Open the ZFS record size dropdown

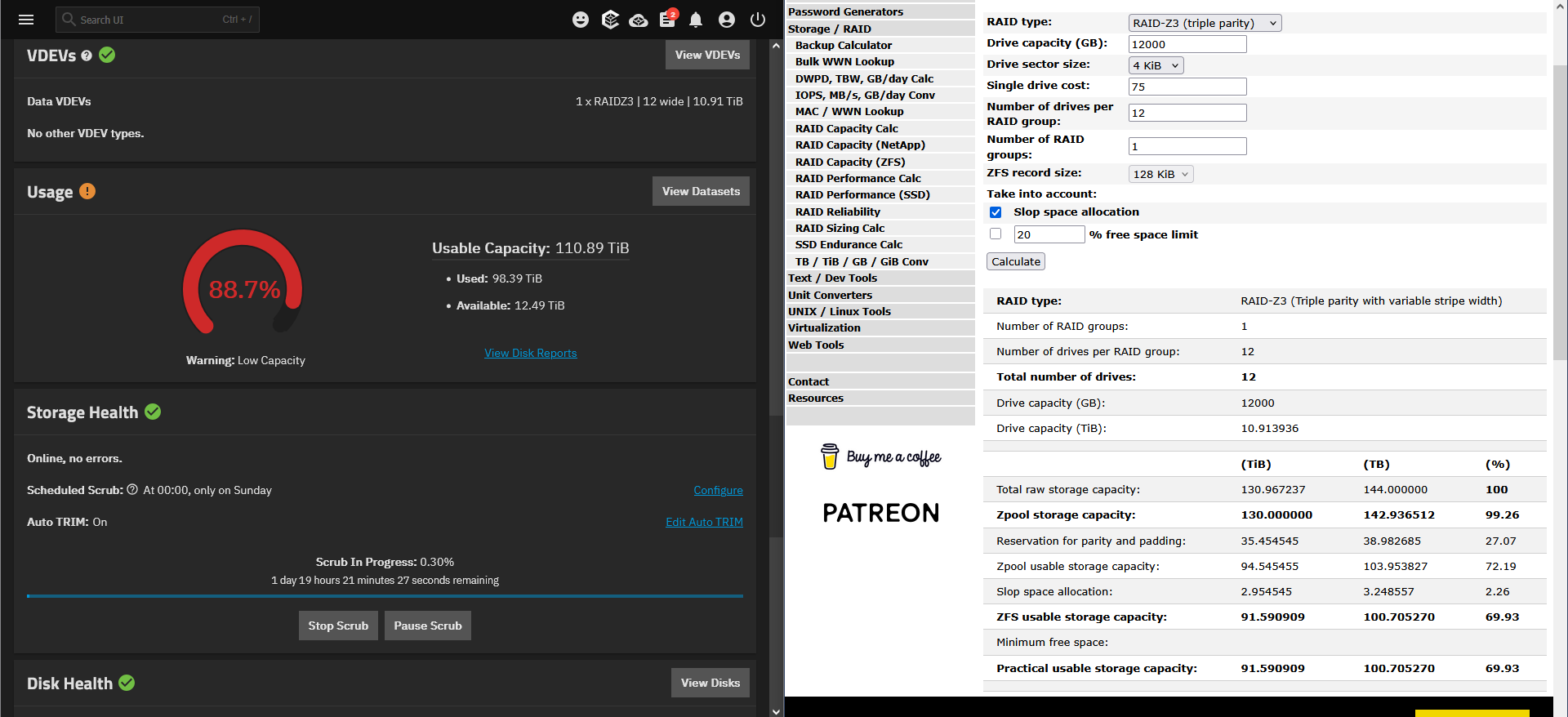1160,174
